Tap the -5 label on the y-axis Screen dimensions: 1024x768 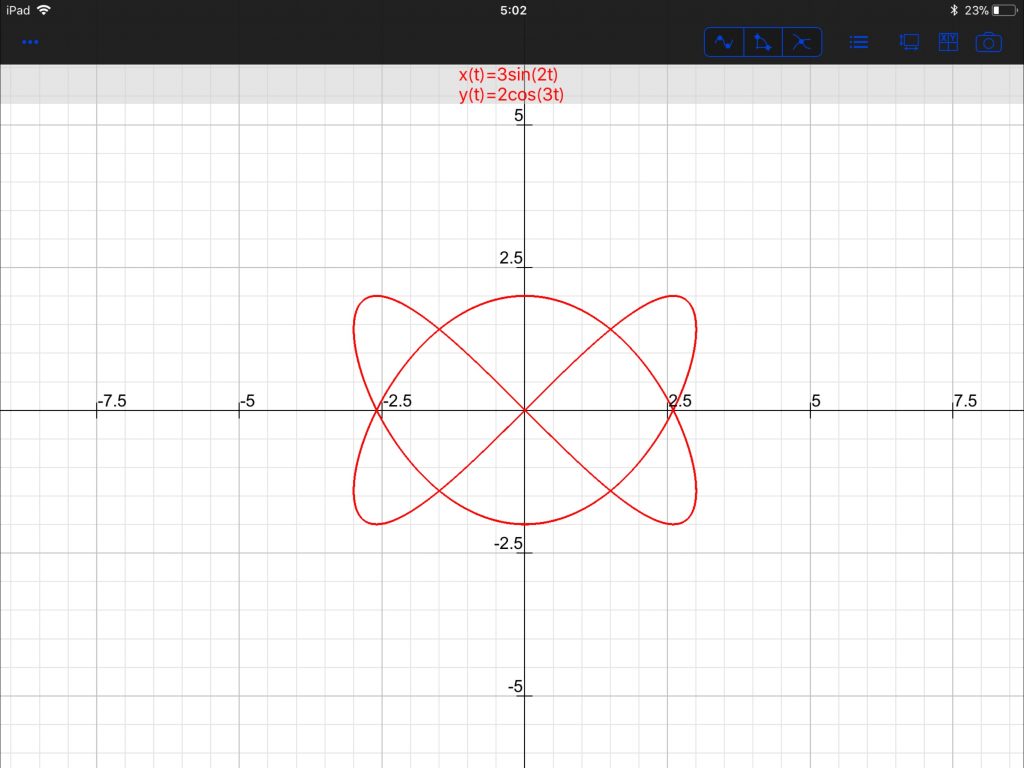[x=515, y=686]
